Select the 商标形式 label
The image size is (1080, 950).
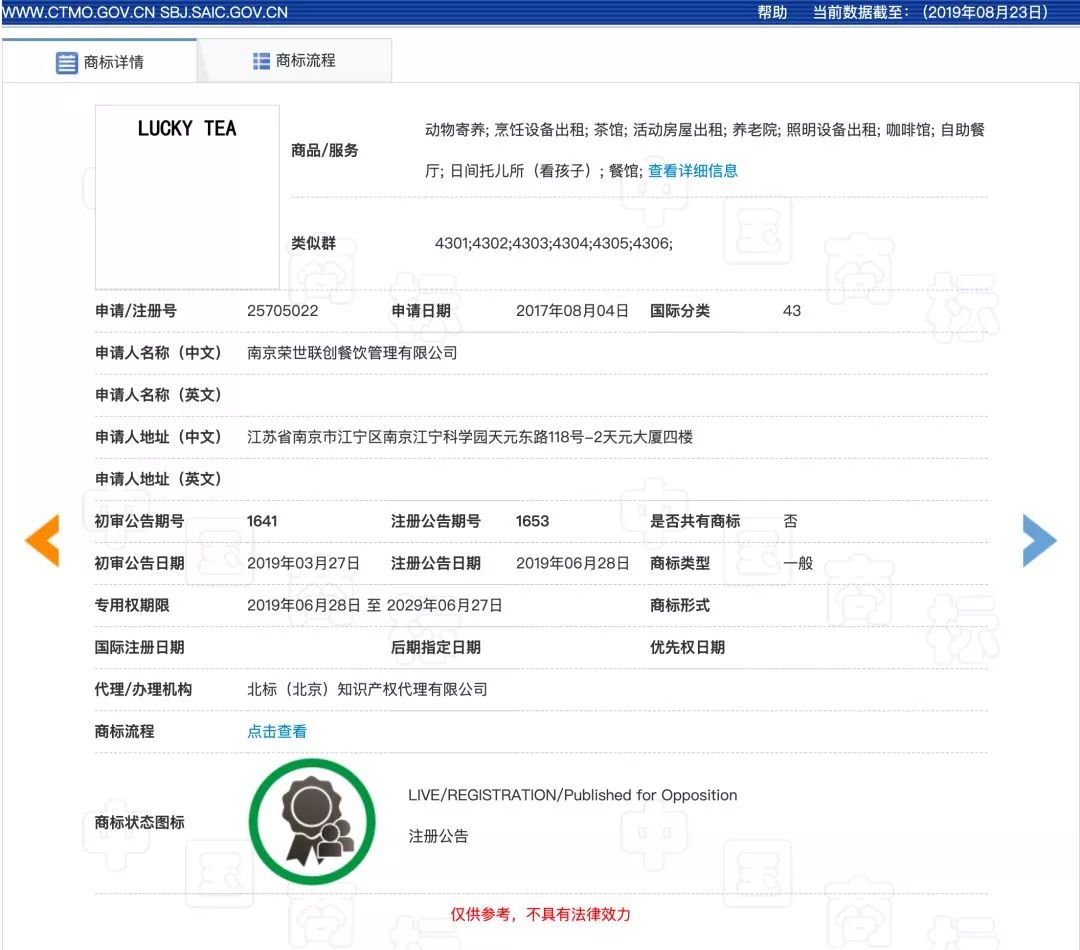[x=680, y=605]
